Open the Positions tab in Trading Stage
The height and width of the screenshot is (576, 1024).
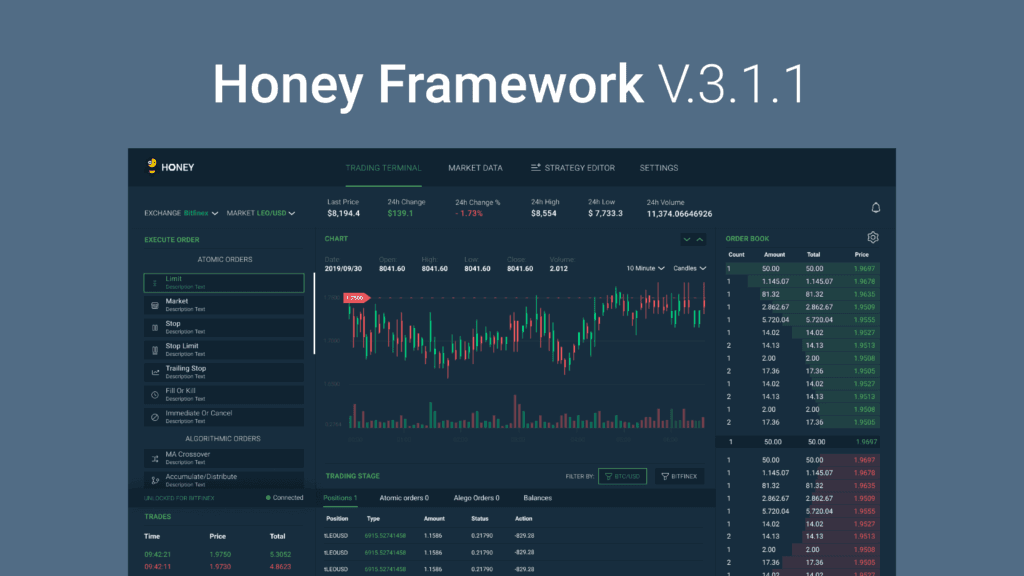coord(341,498)
